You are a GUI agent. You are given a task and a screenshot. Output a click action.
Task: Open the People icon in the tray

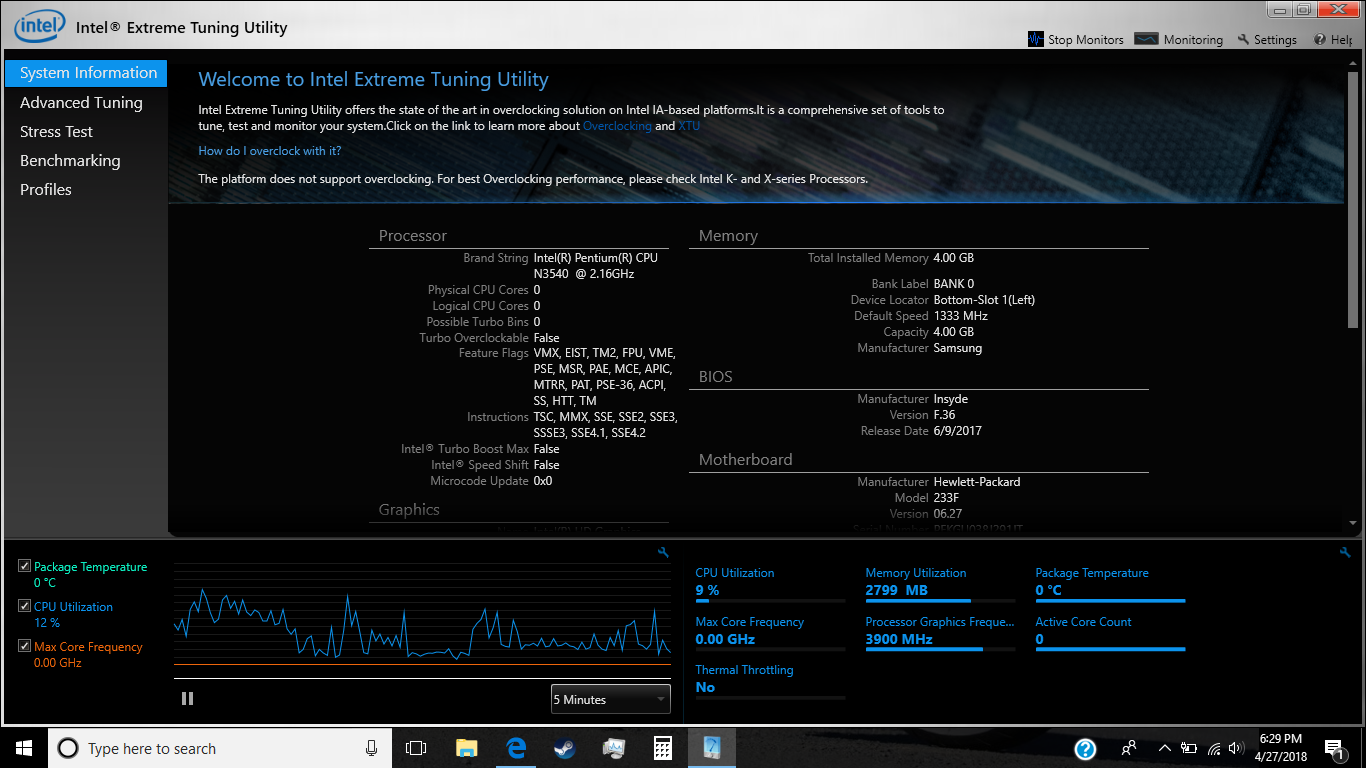1129,748
